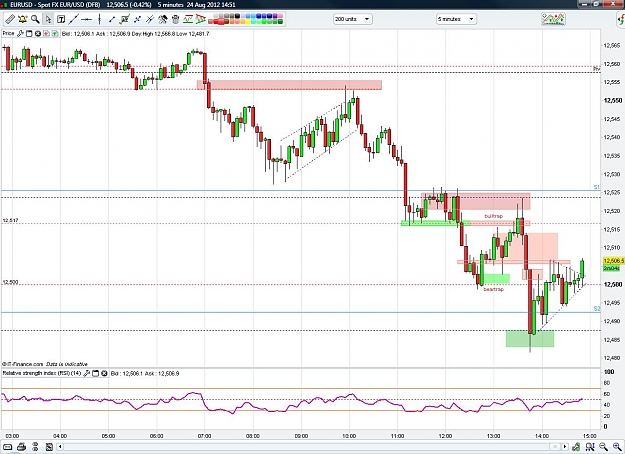The height and width of the screenshot is (454, 625).
Task: Click the Relative strength index (RSI)(14) label
Action: (x=42, y=373)
